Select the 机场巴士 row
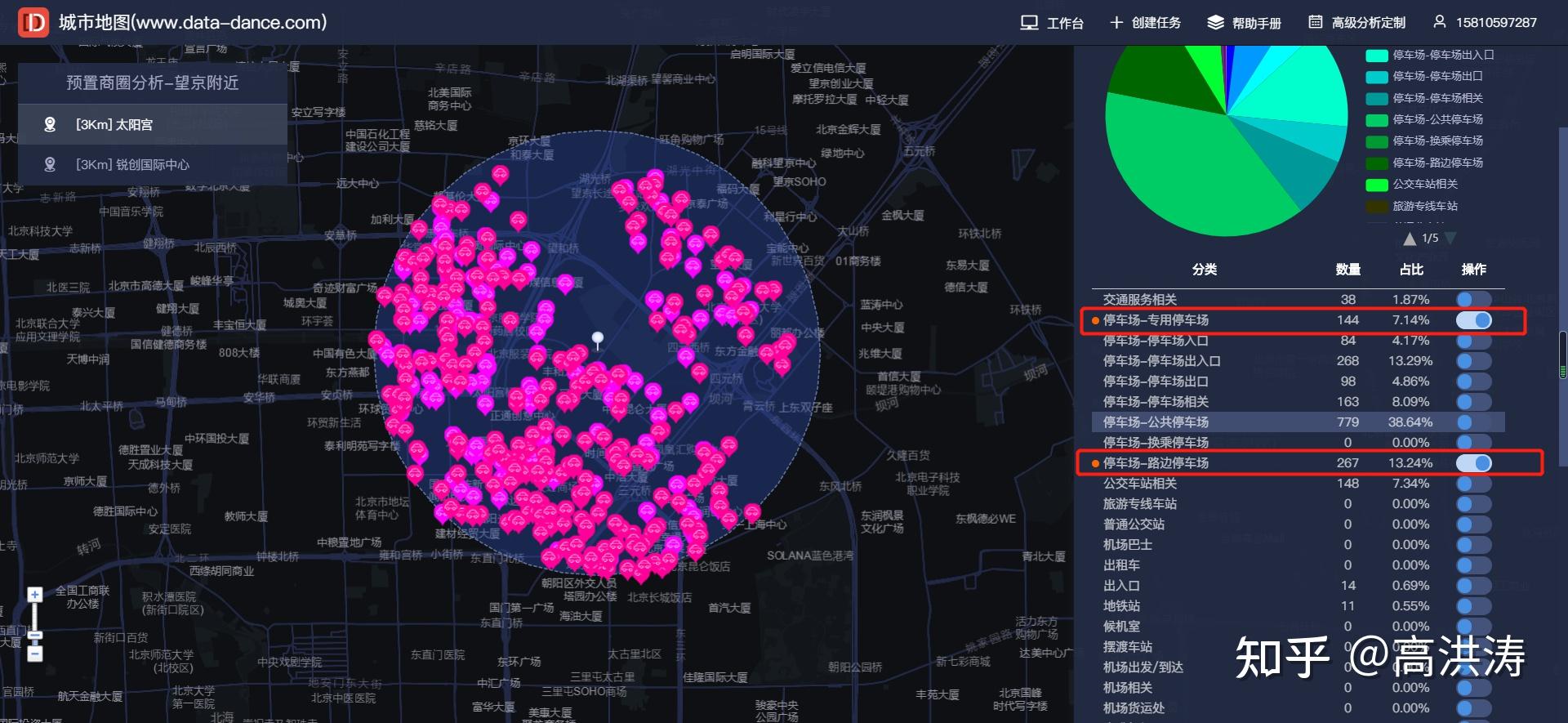The height and width of the screenshot is (723, 1568). [x=1298, y=545]
